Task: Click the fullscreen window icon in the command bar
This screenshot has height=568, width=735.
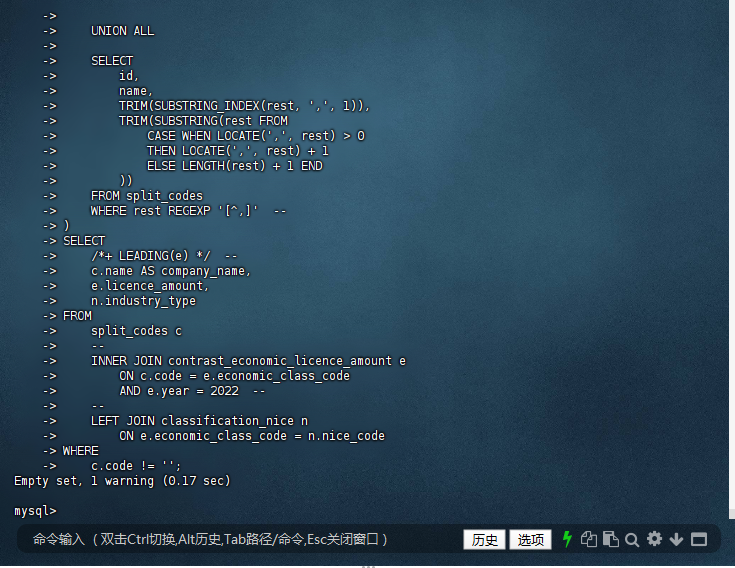Action: 699,540
